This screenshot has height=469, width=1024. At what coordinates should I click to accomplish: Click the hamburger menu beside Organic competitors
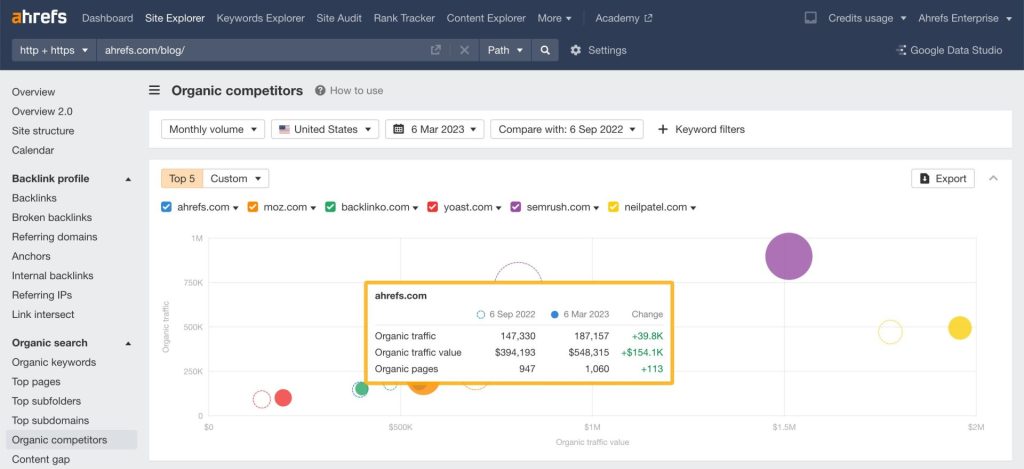click(154, 90)
